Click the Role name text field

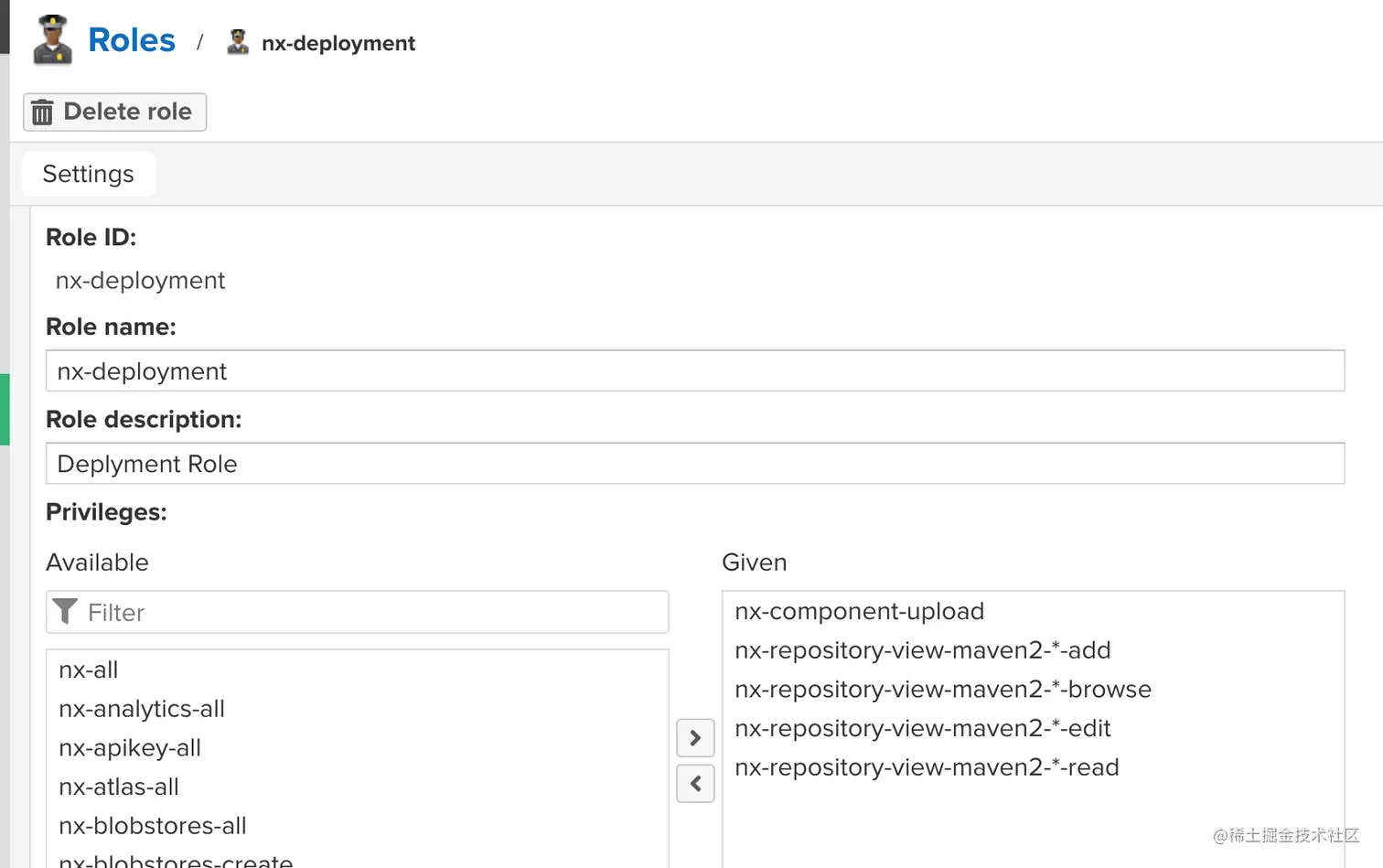[695, 371]
